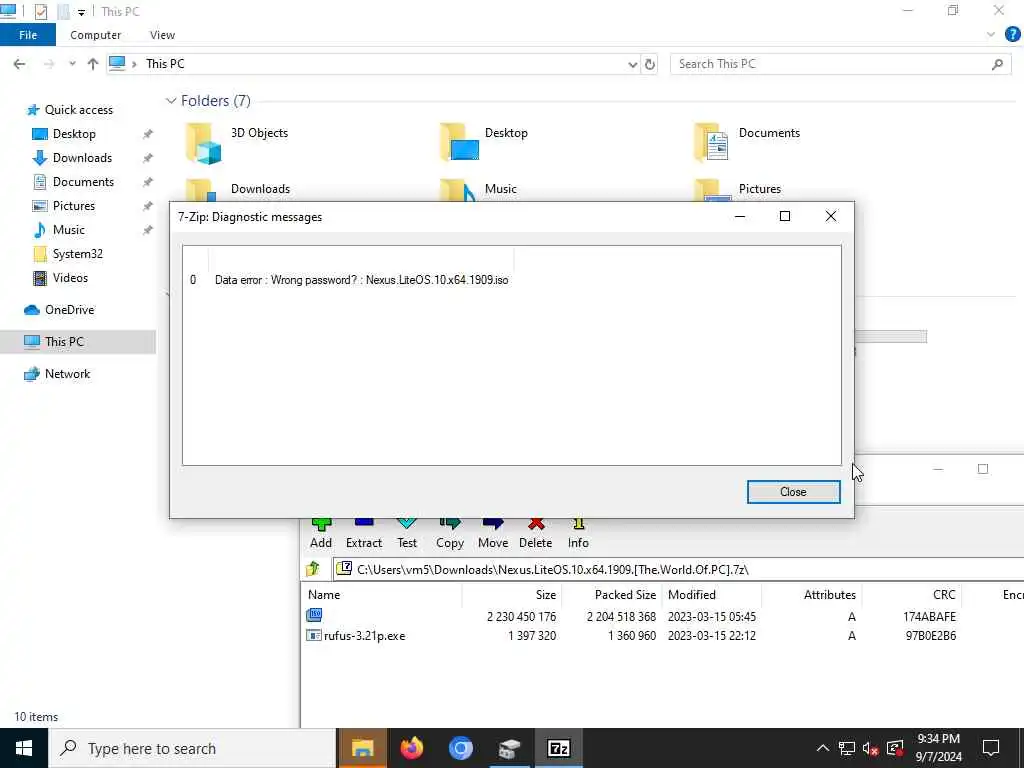The image size is (1024, 768).
Task: Refresh the This PC view
Action: [x=650, y=64]
